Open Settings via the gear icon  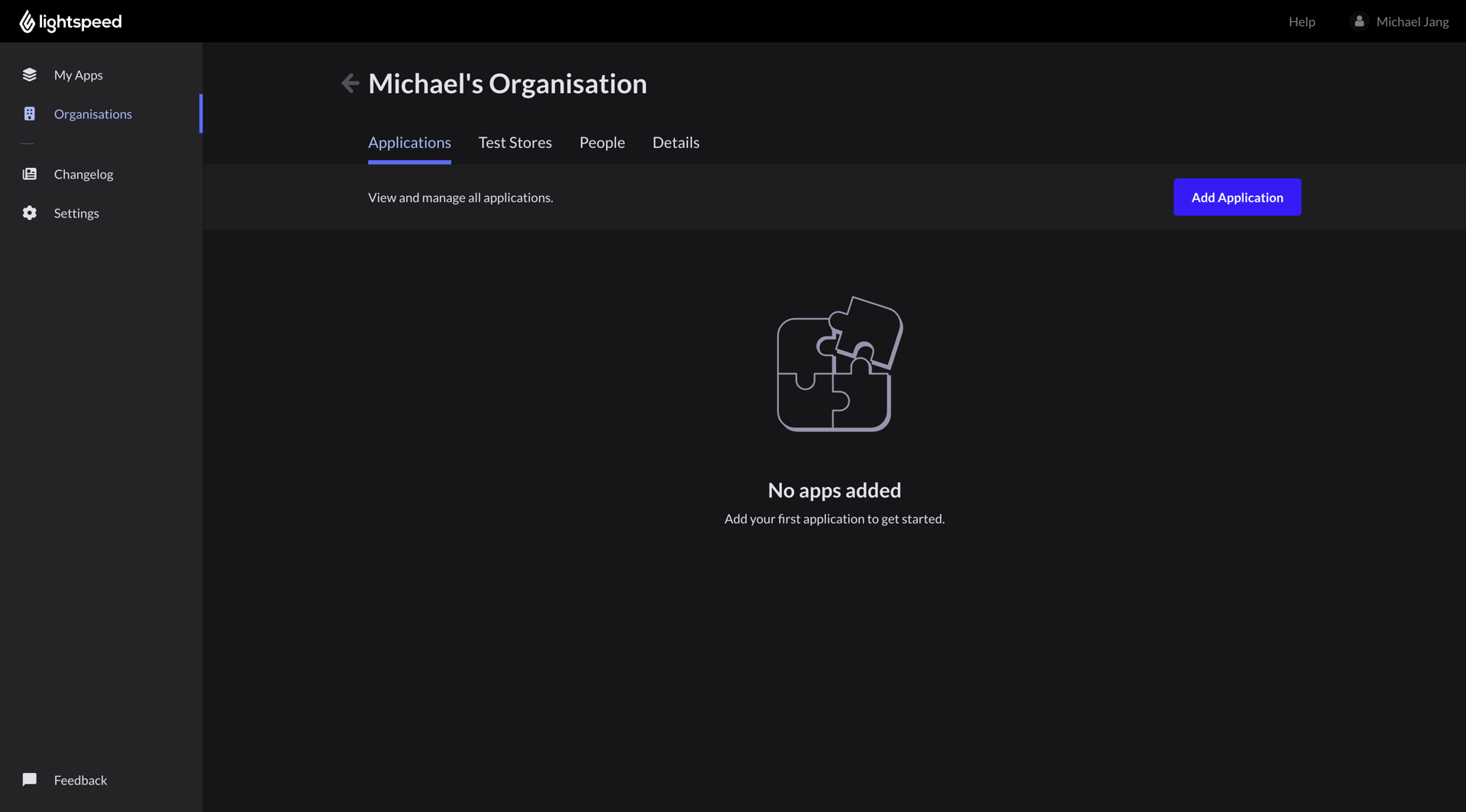29,213
